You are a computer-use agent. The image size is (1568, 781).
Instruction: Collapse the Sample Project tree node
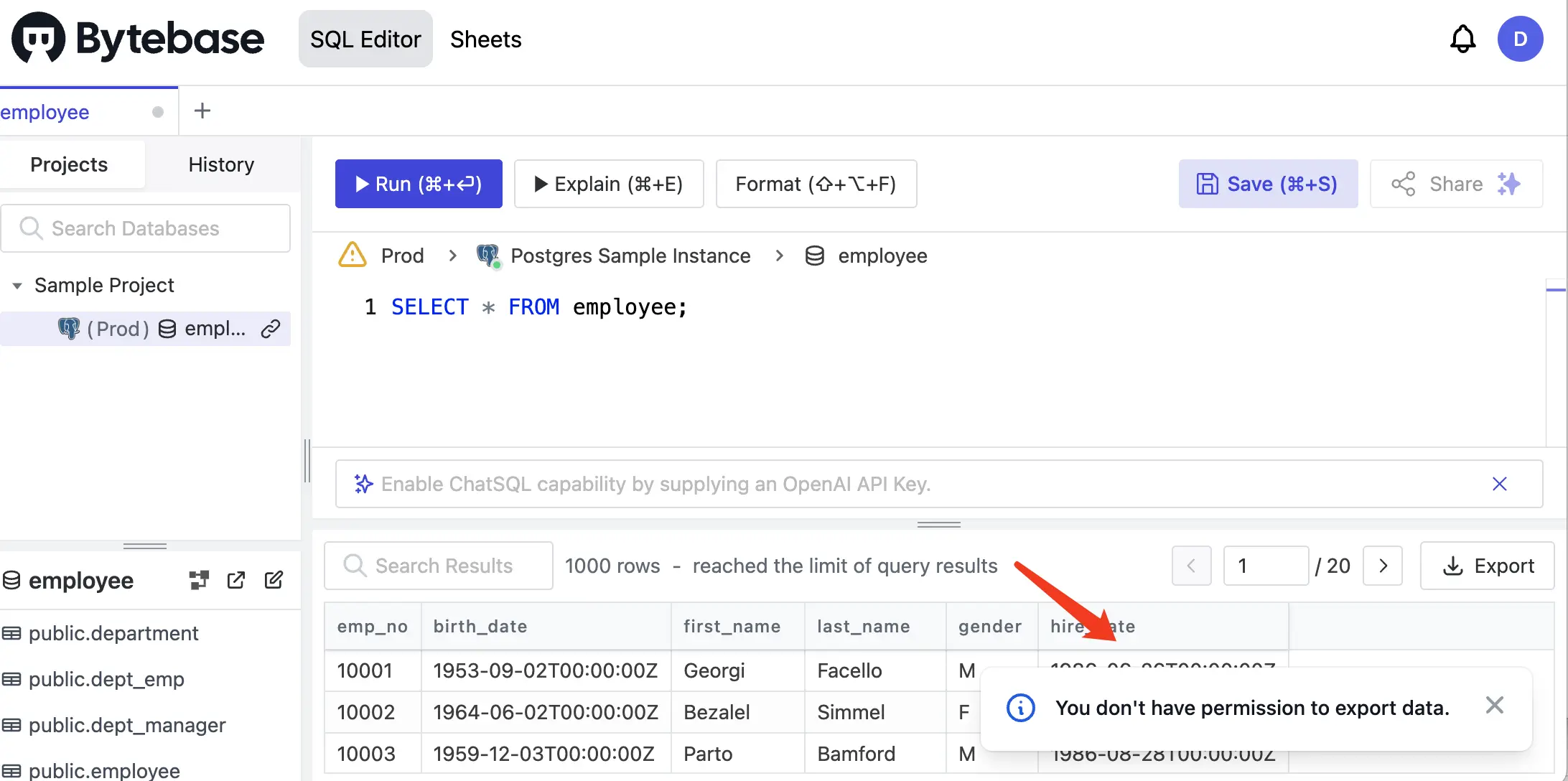coord(17,286)
